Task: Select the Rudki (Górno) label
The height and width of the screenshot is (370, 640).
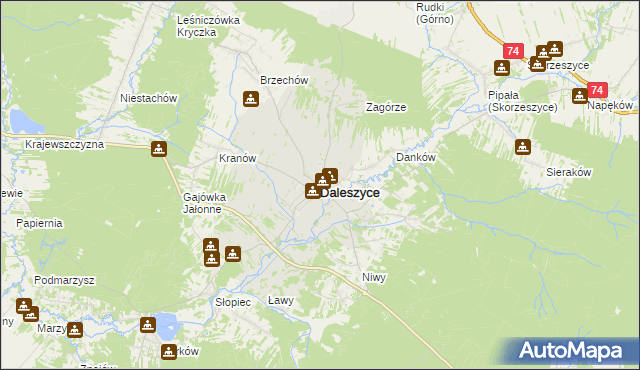Action: point(435,13)
